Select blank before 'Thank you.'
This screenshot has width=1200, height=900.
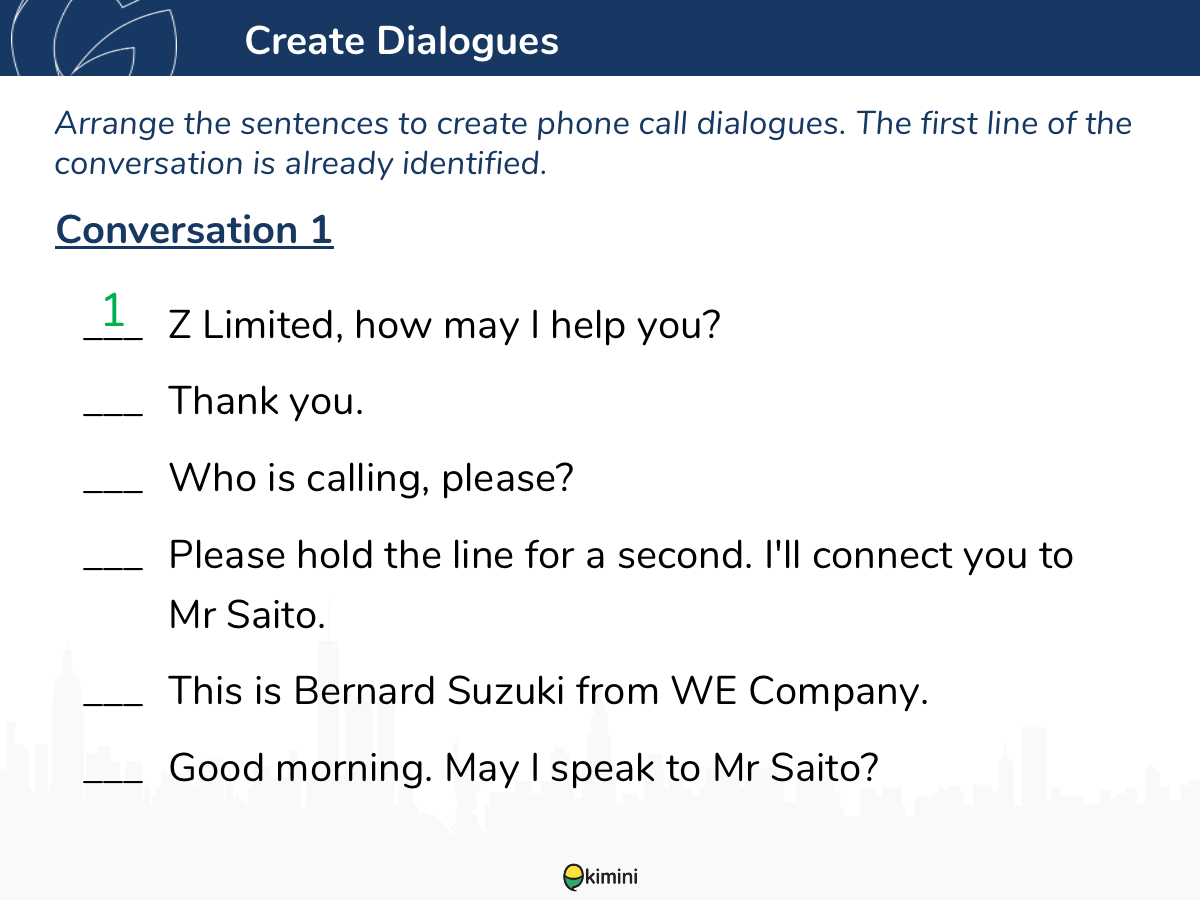click(x=113, y=412)
